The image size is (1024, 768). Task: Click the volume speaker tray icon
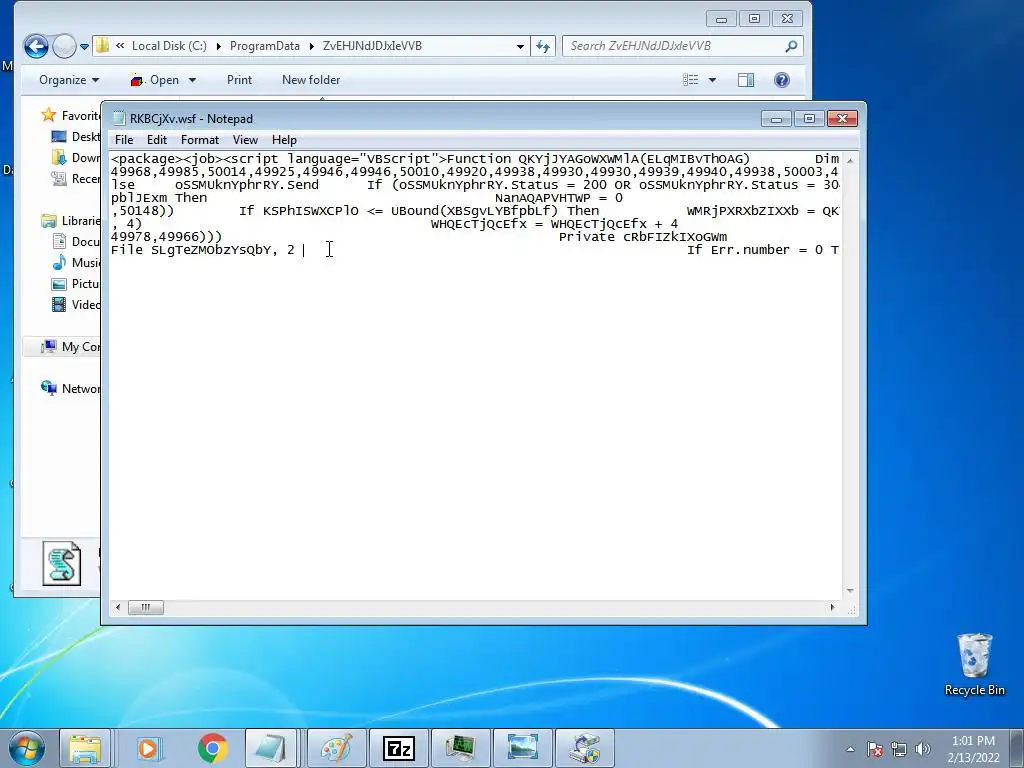923,749
